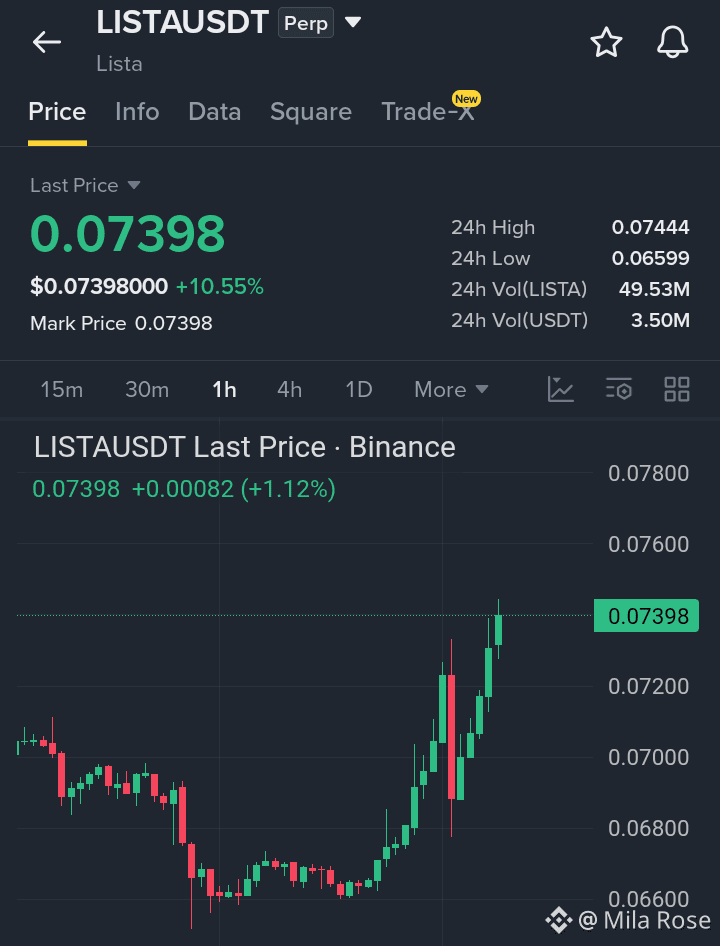
Task: Open the chart indicators line-graph icon
Action: pyautogui.click(x=561, y=389)
